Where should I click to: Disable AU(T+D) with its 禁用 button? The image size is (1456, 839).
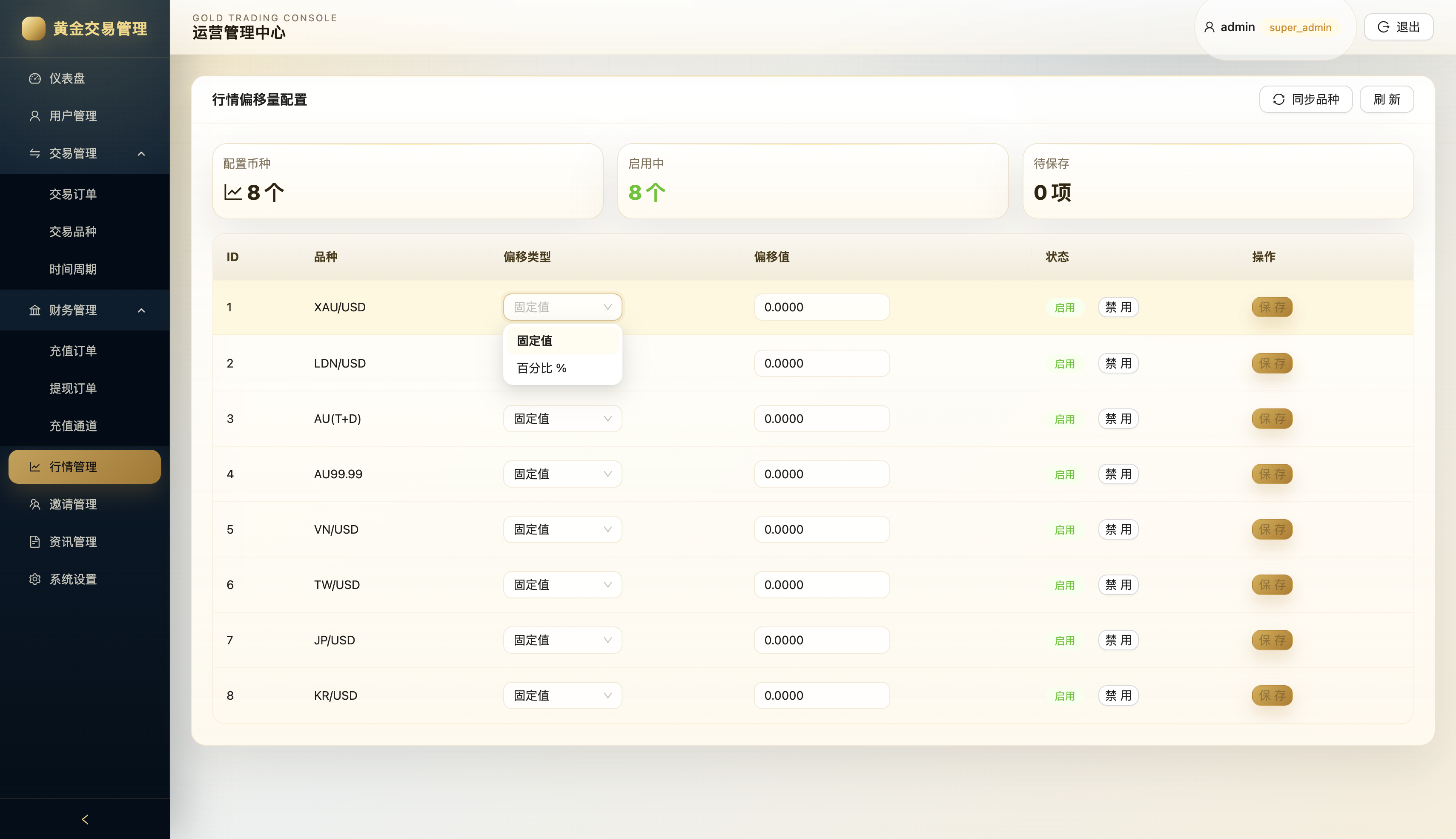coord(1118,419)
